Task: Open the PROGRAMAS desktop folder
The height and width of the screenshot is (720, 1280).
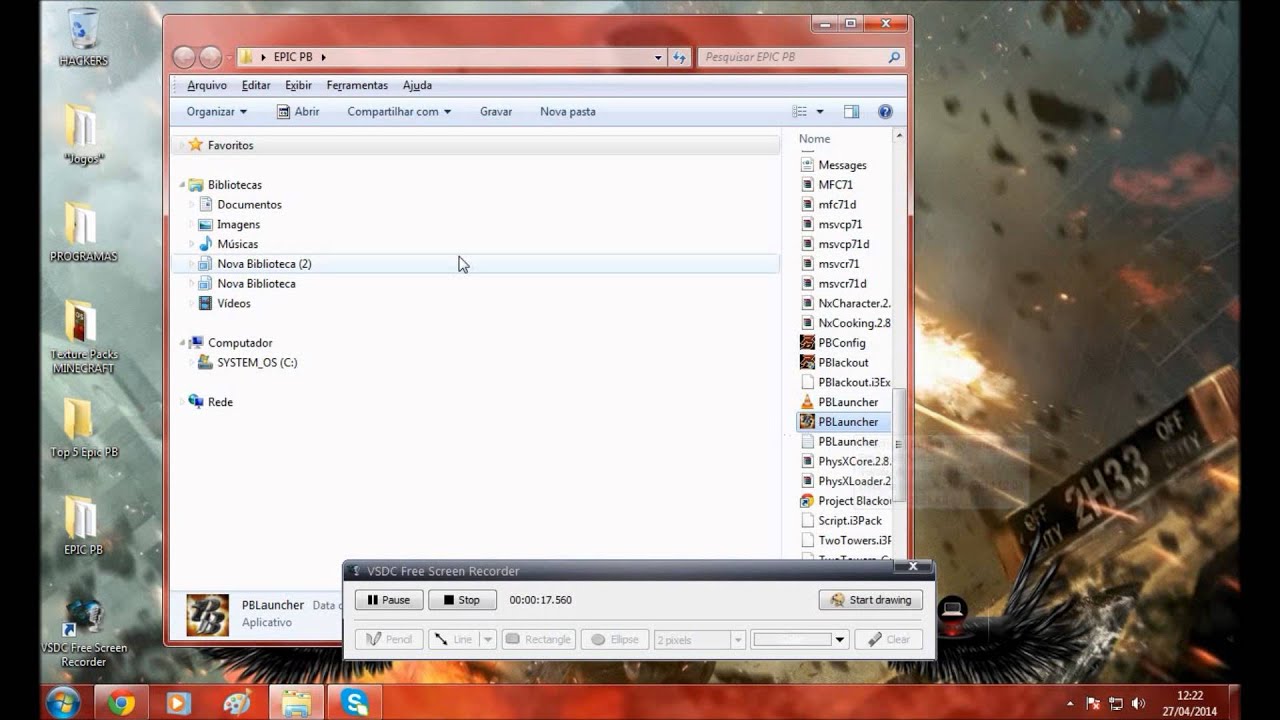Action: pos(83,232)
